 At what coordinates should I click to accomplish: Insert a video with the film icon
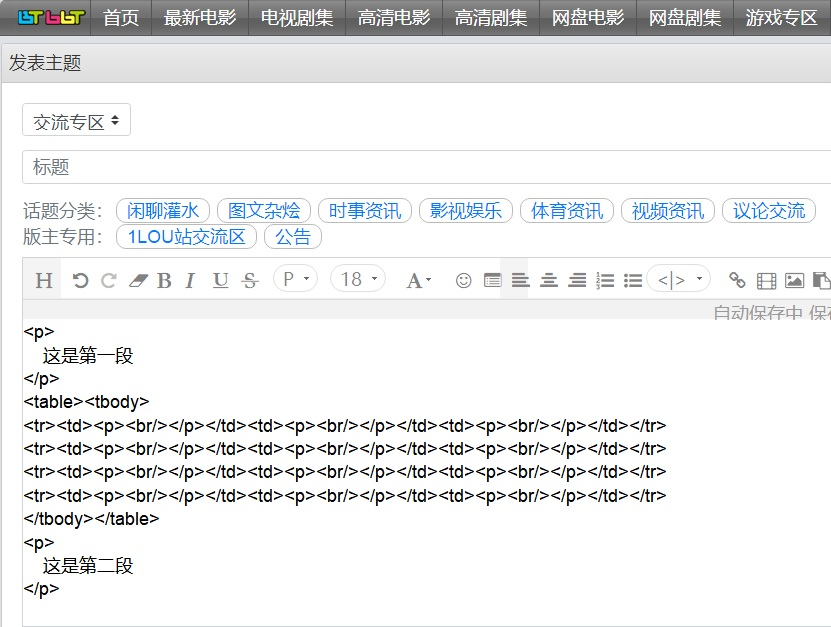point(766,280)
